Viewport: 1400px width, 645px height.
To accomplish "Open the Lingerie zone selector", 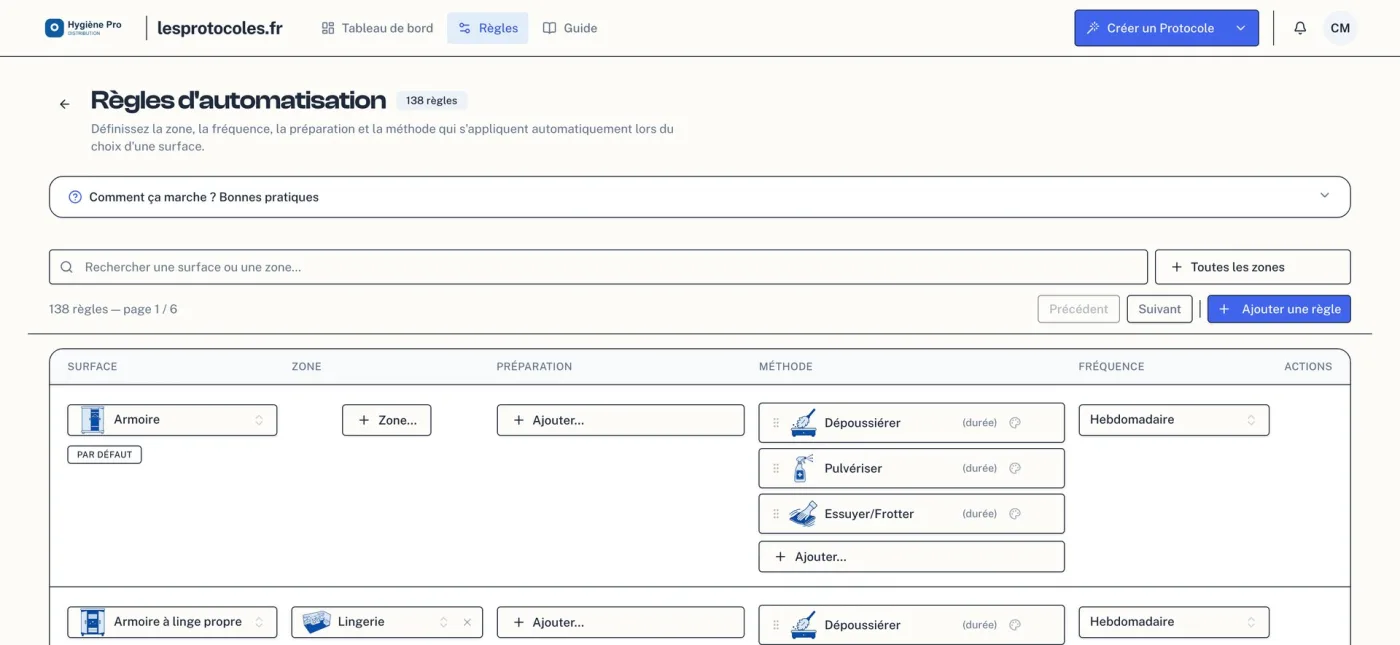I will (387, 622).
